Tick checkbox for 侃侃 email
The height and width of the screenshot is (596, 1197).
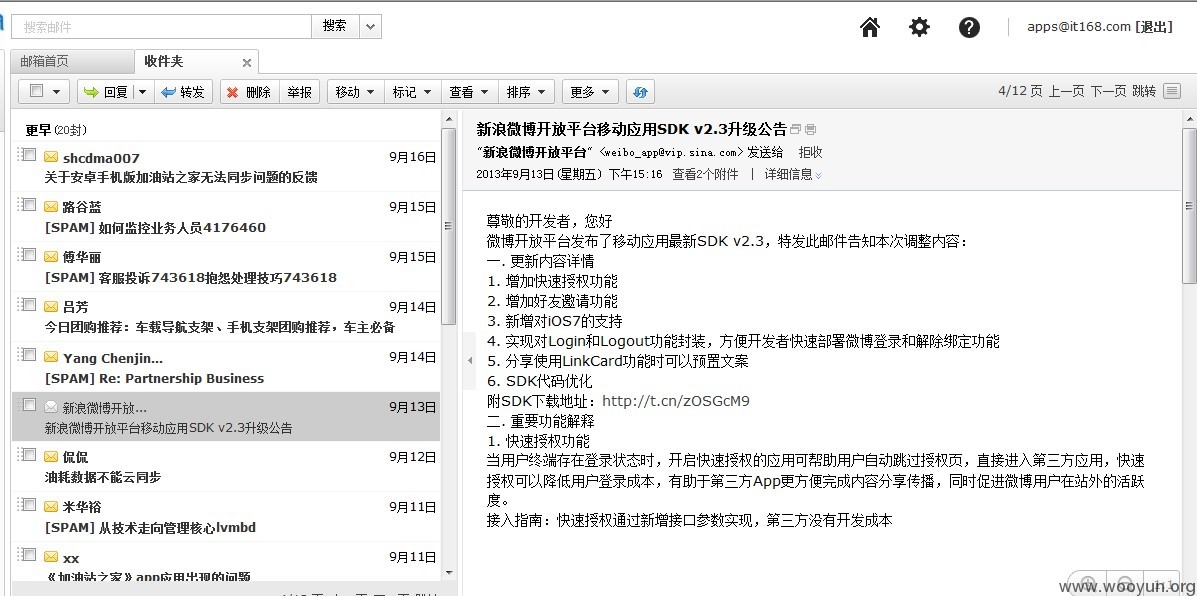coord(29,455)
